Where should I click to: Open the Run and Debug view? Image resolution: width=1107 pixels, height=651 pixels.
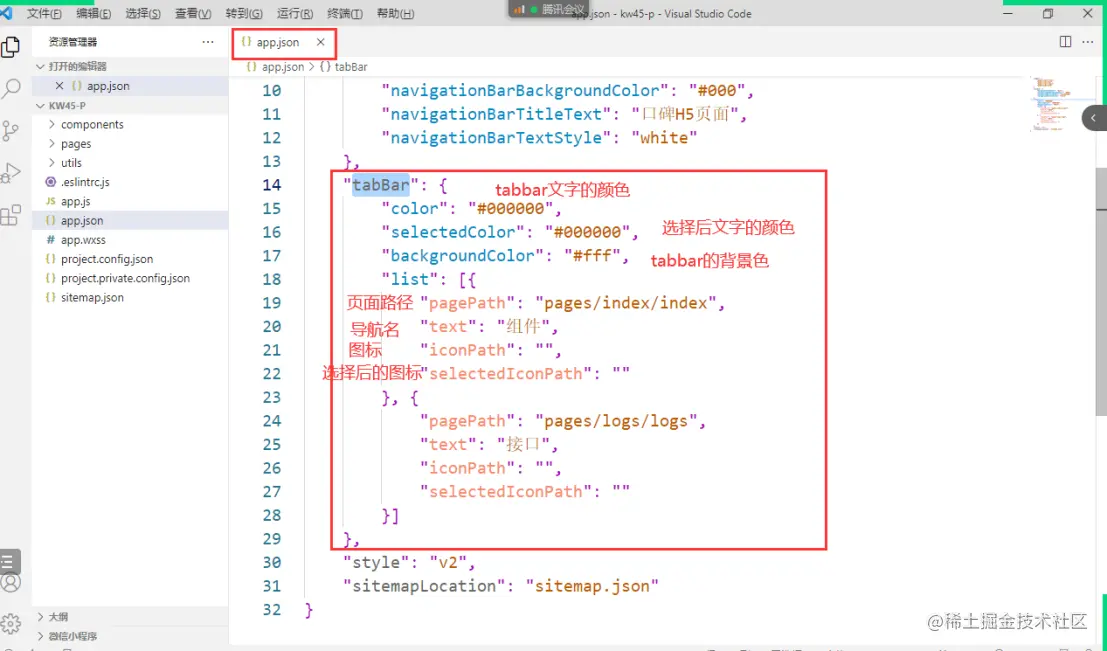pos(11,172)
